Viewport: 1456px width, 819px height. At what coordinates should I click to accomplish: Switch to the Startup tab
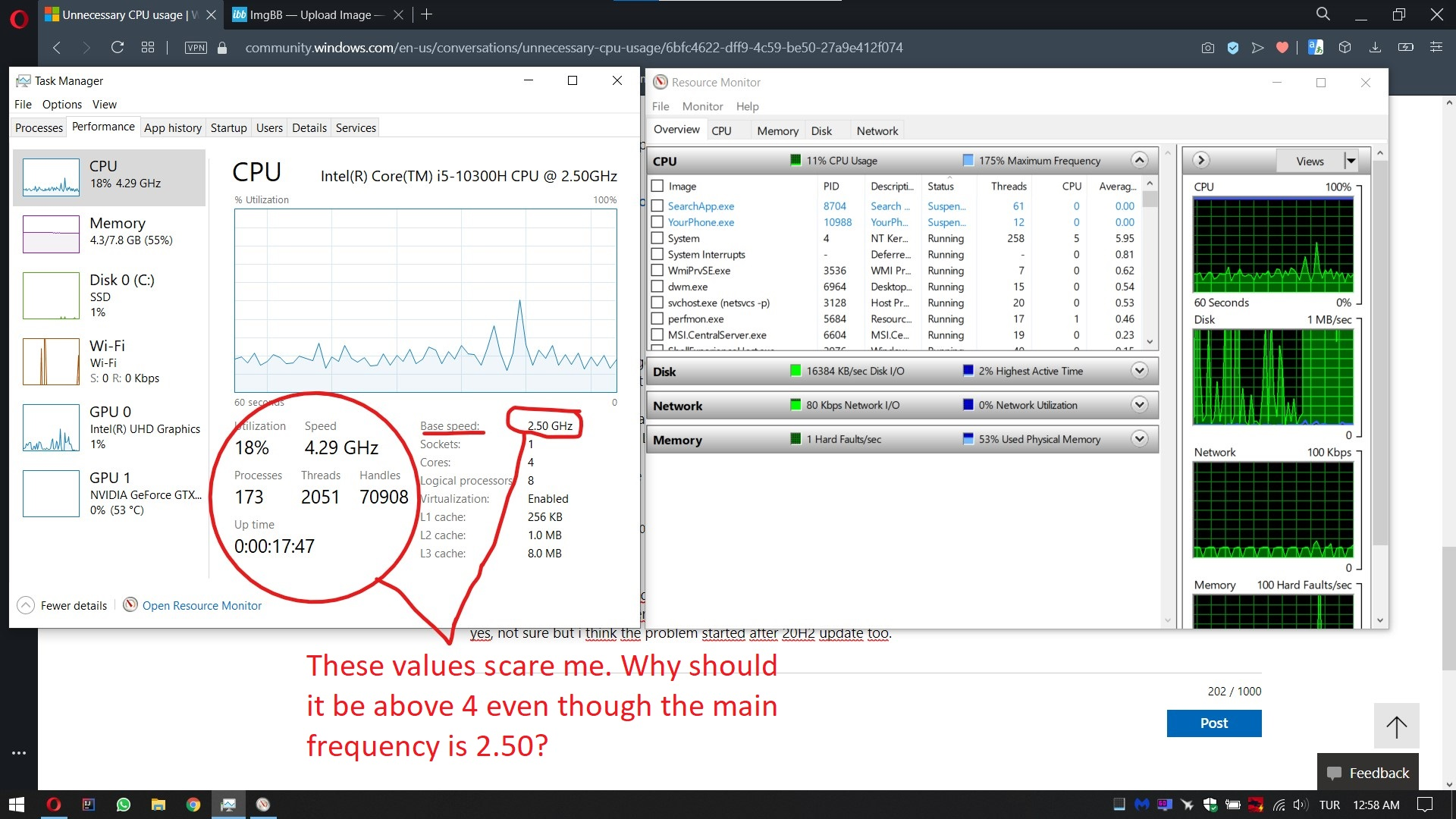229,127
